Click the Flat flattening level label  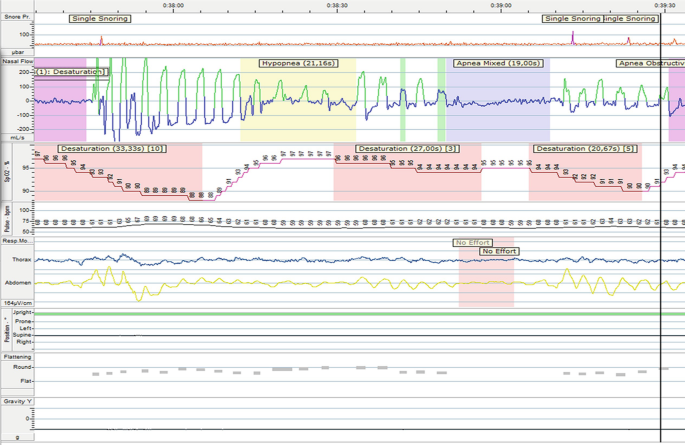point(27,381)
